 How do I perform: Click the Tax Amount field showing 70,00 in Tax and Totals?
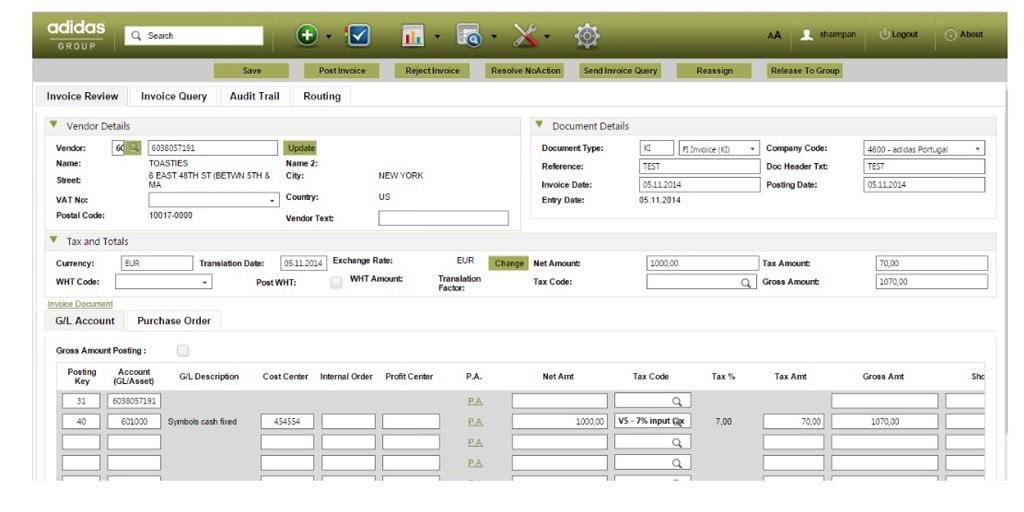[x=932, y=263]
